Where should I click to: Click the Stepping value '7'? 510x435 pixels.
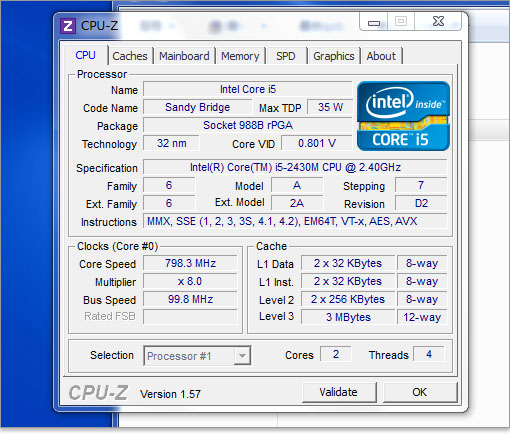click(x=421, y=185)
